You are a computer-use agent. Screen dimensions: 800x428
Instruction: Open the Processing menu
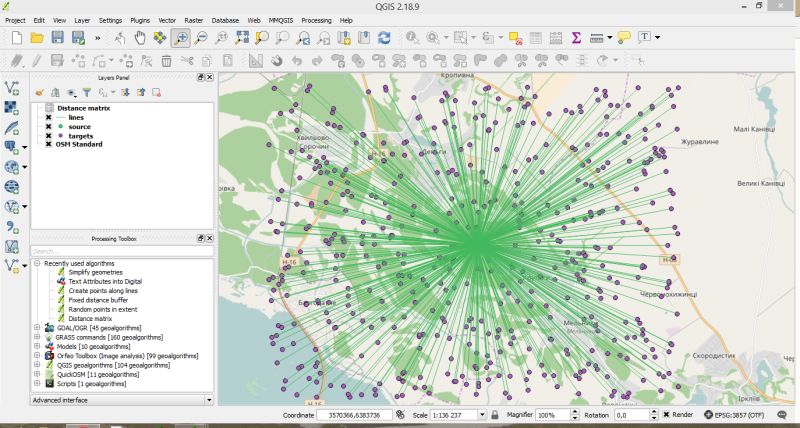316,20
